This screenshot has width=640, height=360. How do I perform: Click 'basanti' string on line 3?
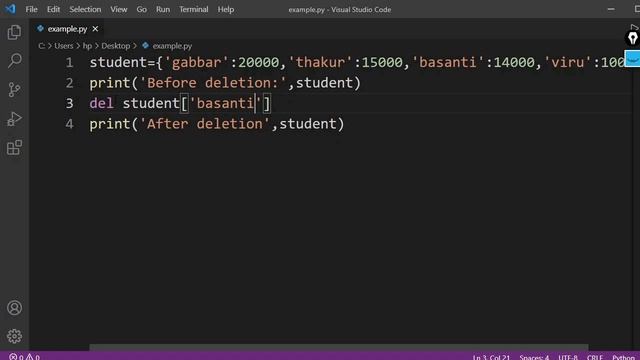225,103
